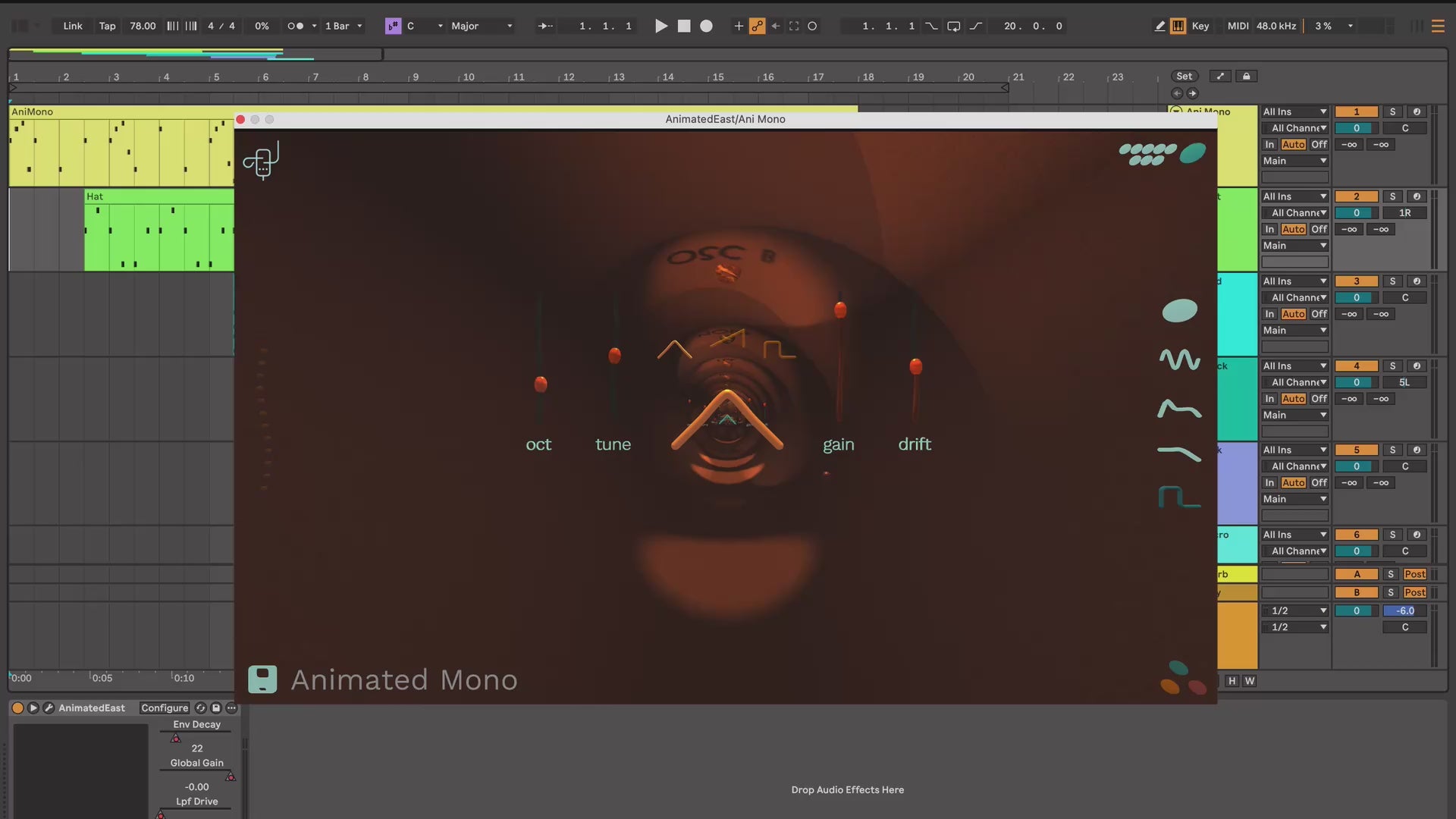
Task: Open the 1 Bar quantization dropdown
Action: click(343, 26)
